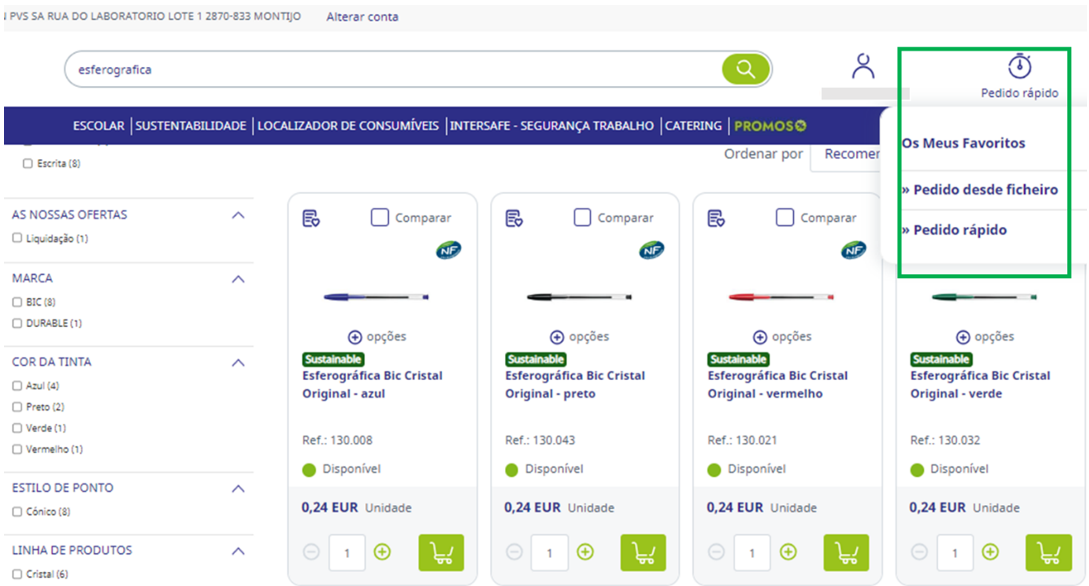This screenshot has width=1089, height=586.
Task: Click the NF badge on preto pen
Action: (x=651, y=250)
